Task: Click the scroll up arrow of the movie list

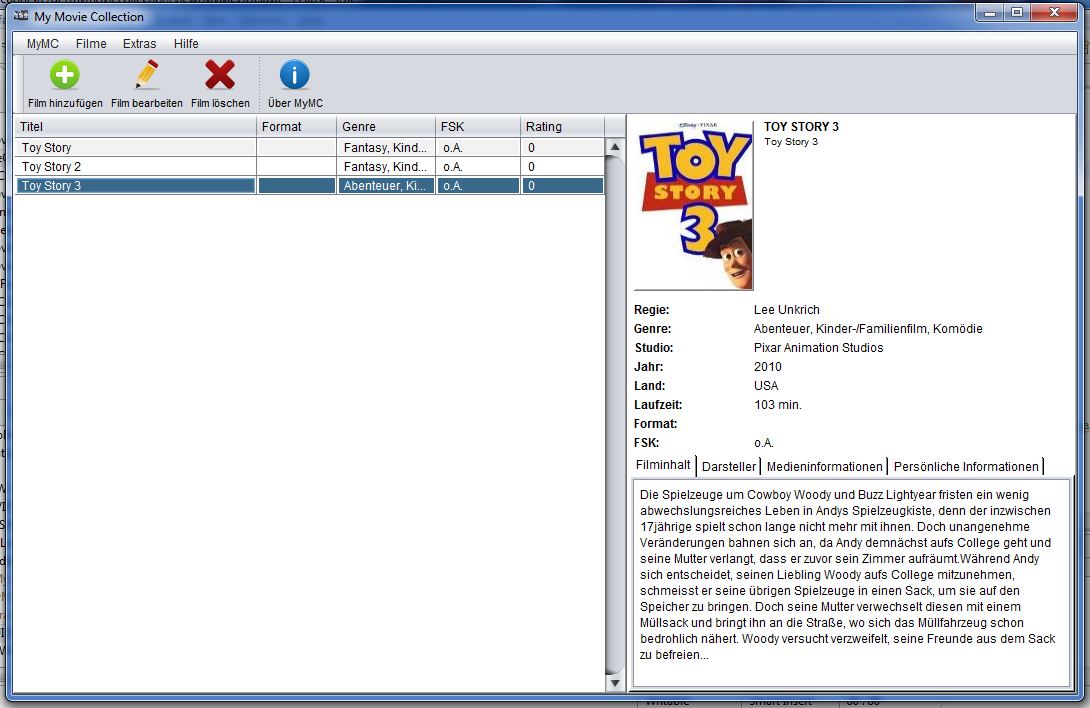Action: [x=615, y=147]
